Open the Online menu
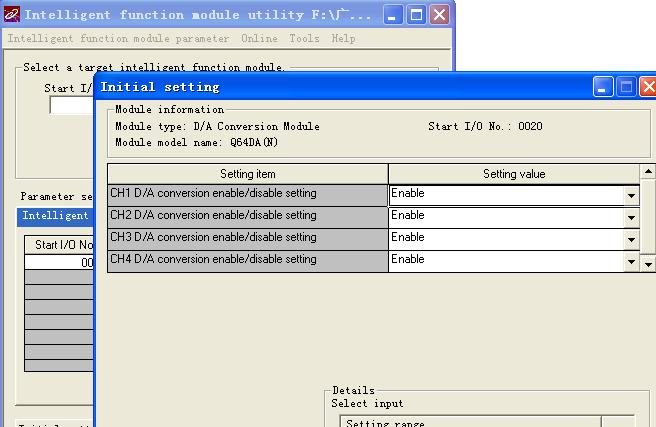Screen dimensions: 656x427 tap(259, 39)
